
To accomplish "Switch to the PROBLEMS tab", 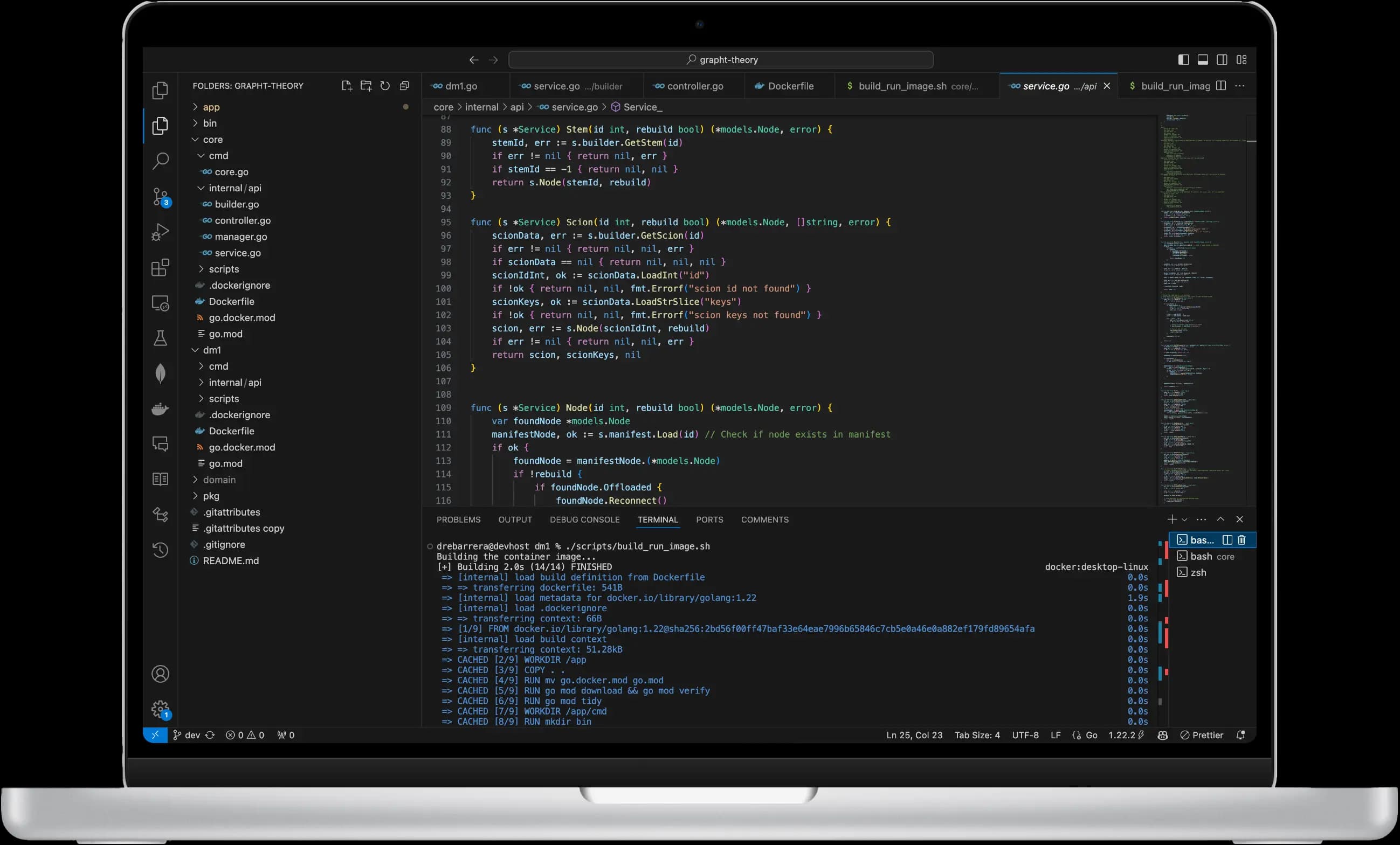I will point(458,519).
